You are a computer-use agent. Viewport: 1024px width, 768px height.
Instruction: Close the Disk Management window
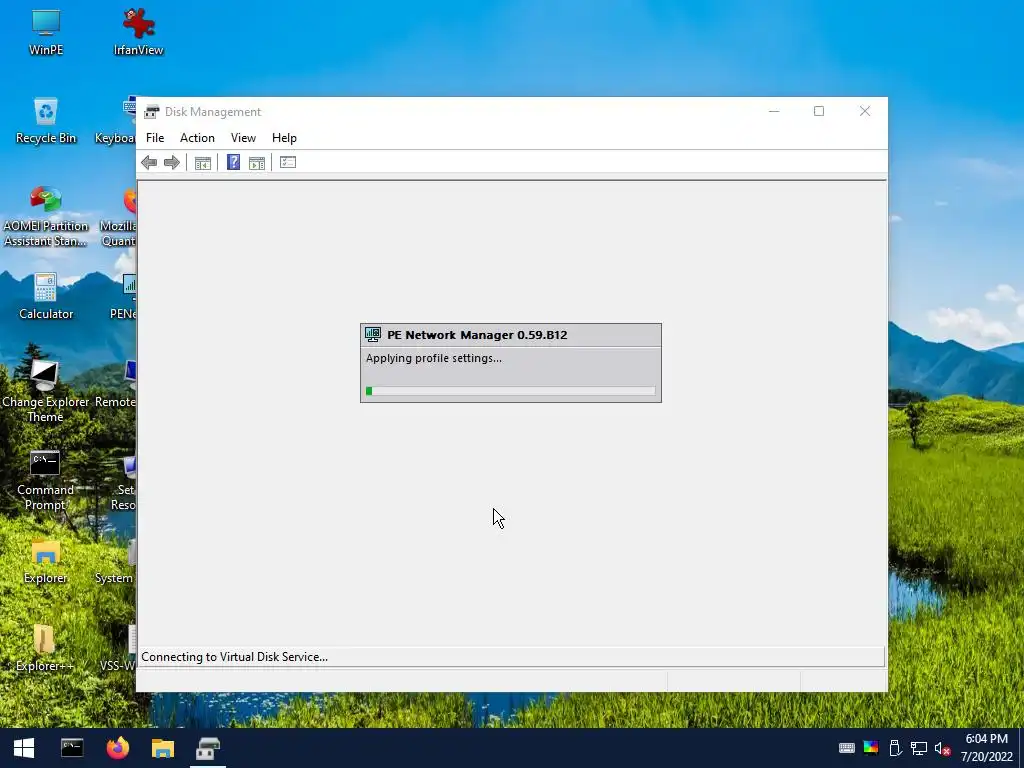point(865,112)
